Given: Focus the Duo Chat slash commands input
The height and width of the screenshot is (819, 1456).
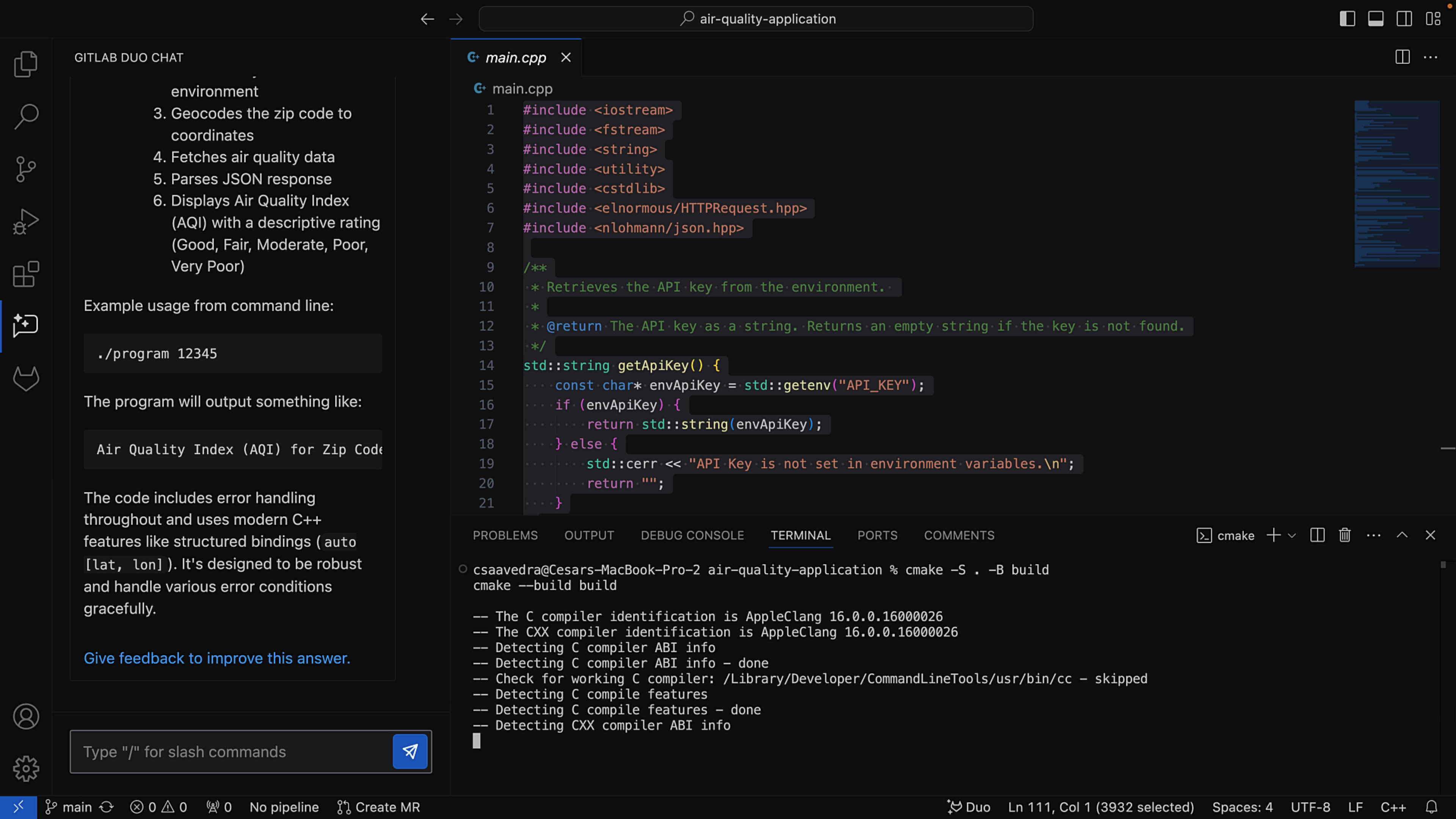Looking at the screenshot, I should point(232,752).
